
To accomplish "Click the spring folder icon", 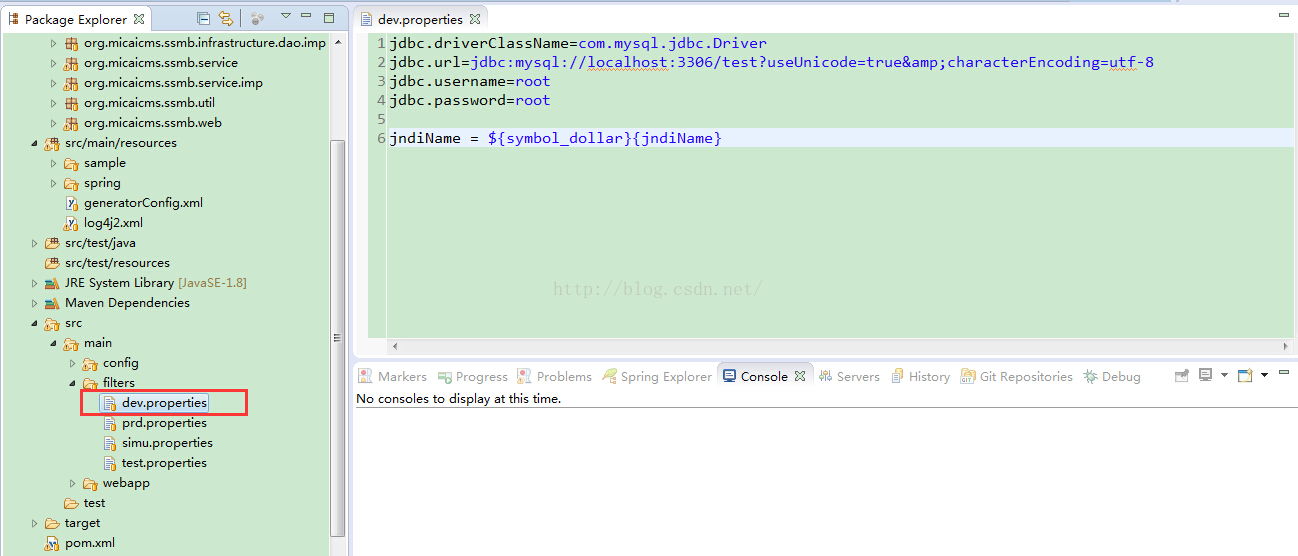I will pyautogui.click(x=71, y=183).
